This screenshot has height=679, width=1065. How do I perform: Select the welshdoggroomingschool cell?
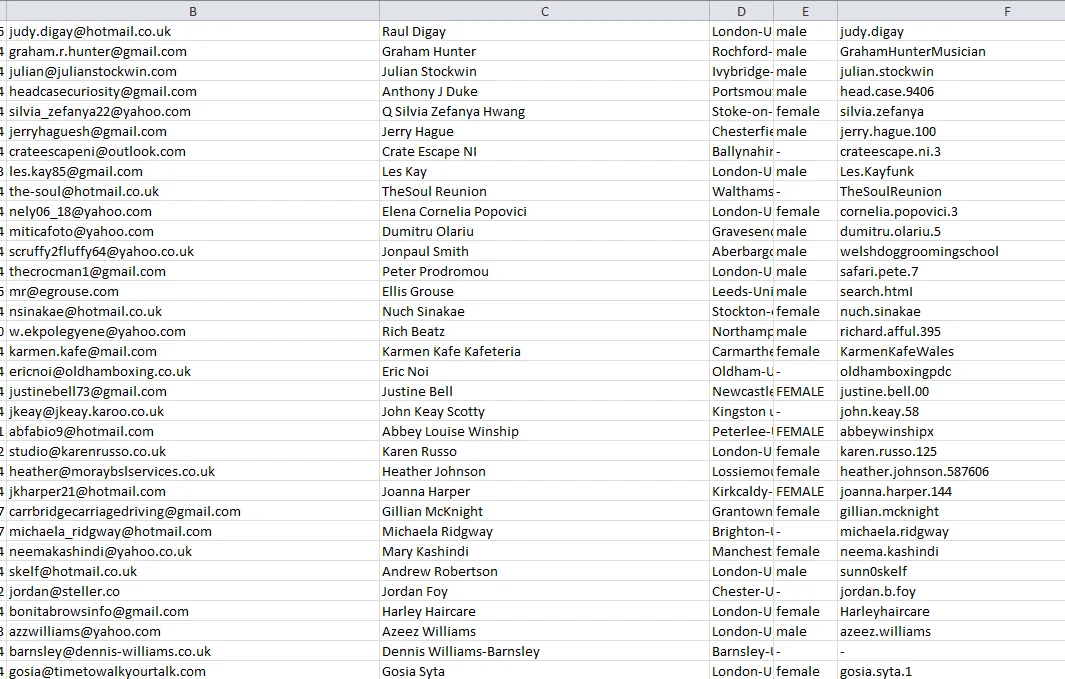pos(919,251)
